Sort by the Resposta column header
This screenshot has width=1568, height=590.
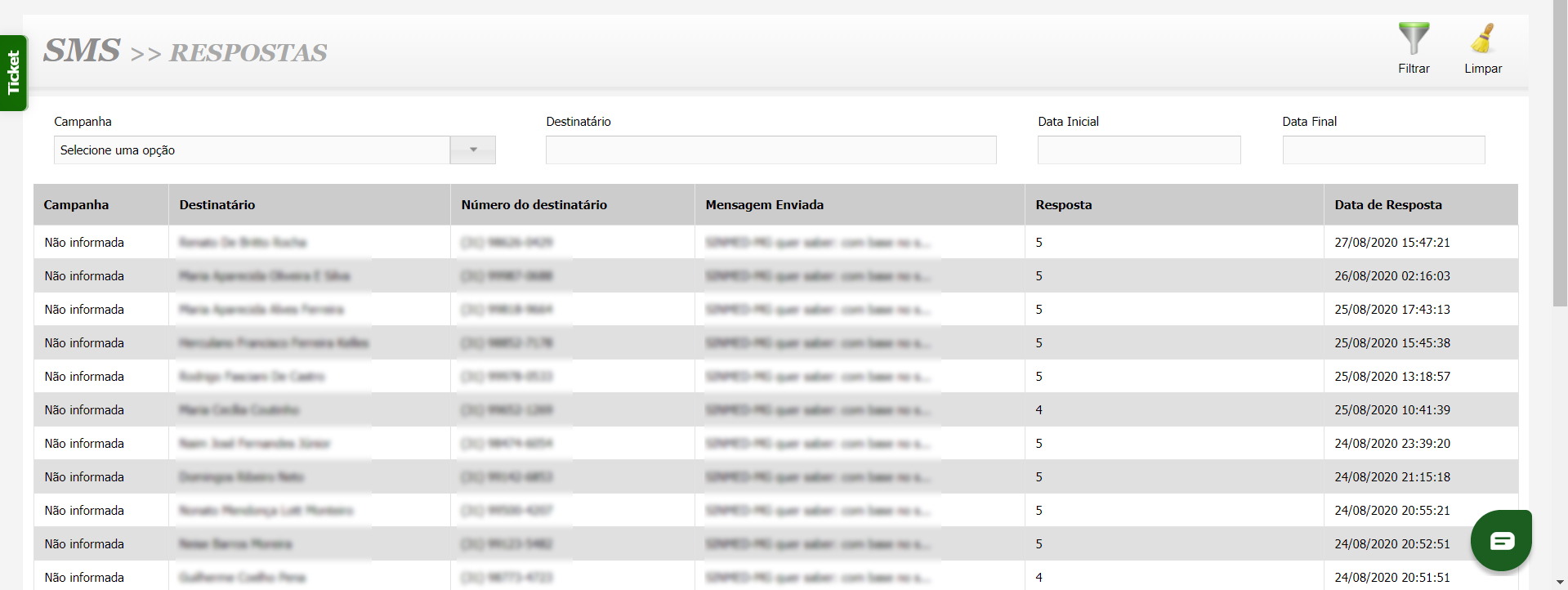[1063, 205]
